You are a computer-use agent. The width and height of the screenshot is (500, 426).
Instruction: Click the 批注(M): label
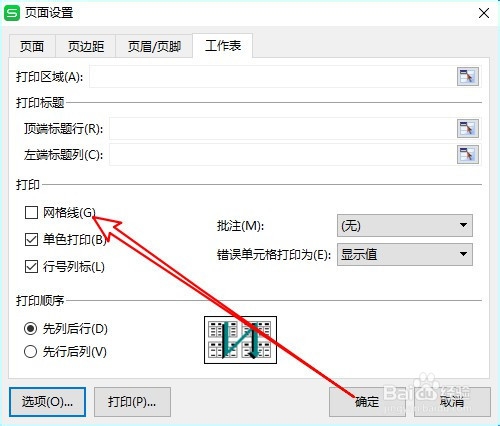coord(240,226)
